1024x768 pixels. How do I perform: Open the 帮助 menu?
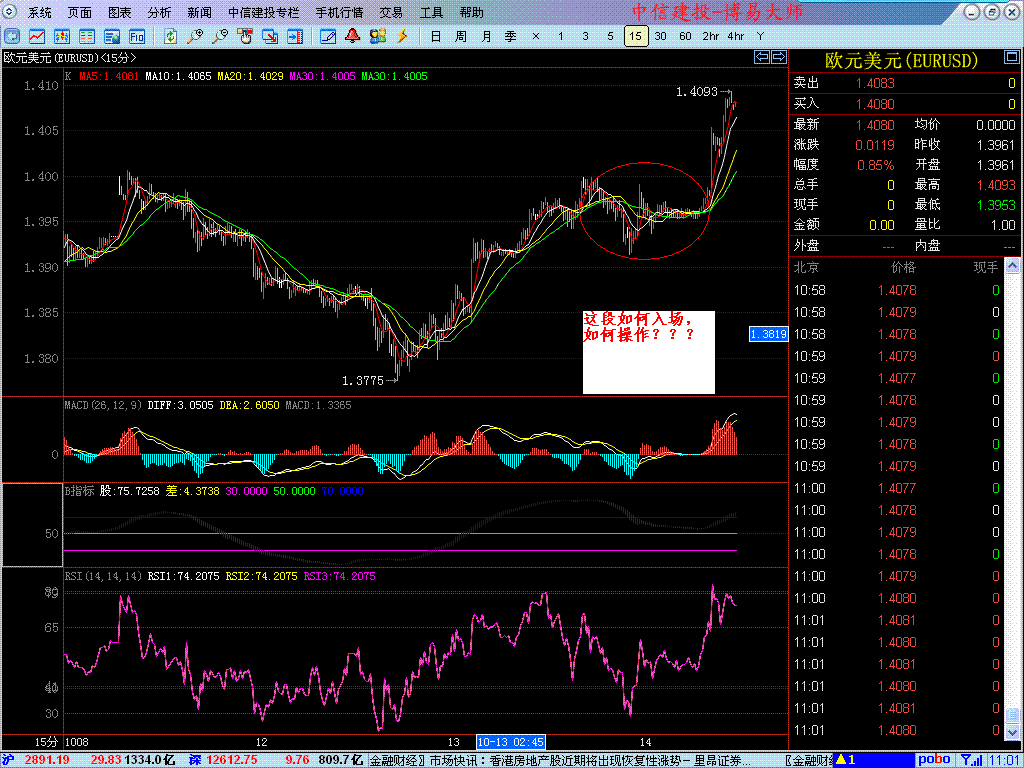click(472, 13)
